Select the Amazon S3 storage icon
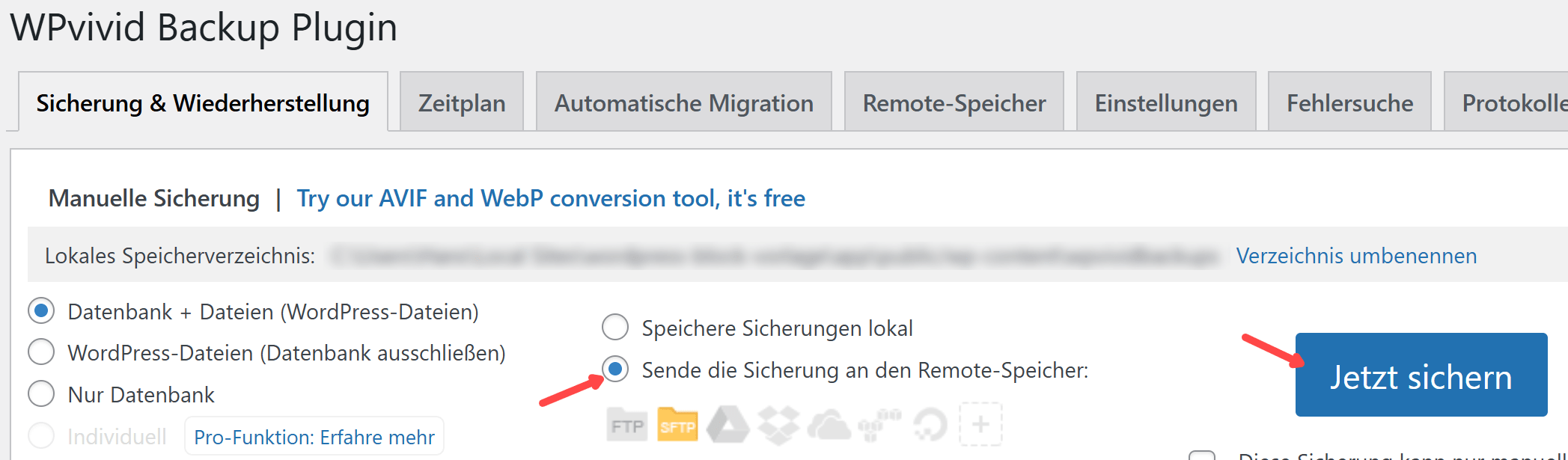This screenshot has height=460, width=1568. (x=879, y=425)
